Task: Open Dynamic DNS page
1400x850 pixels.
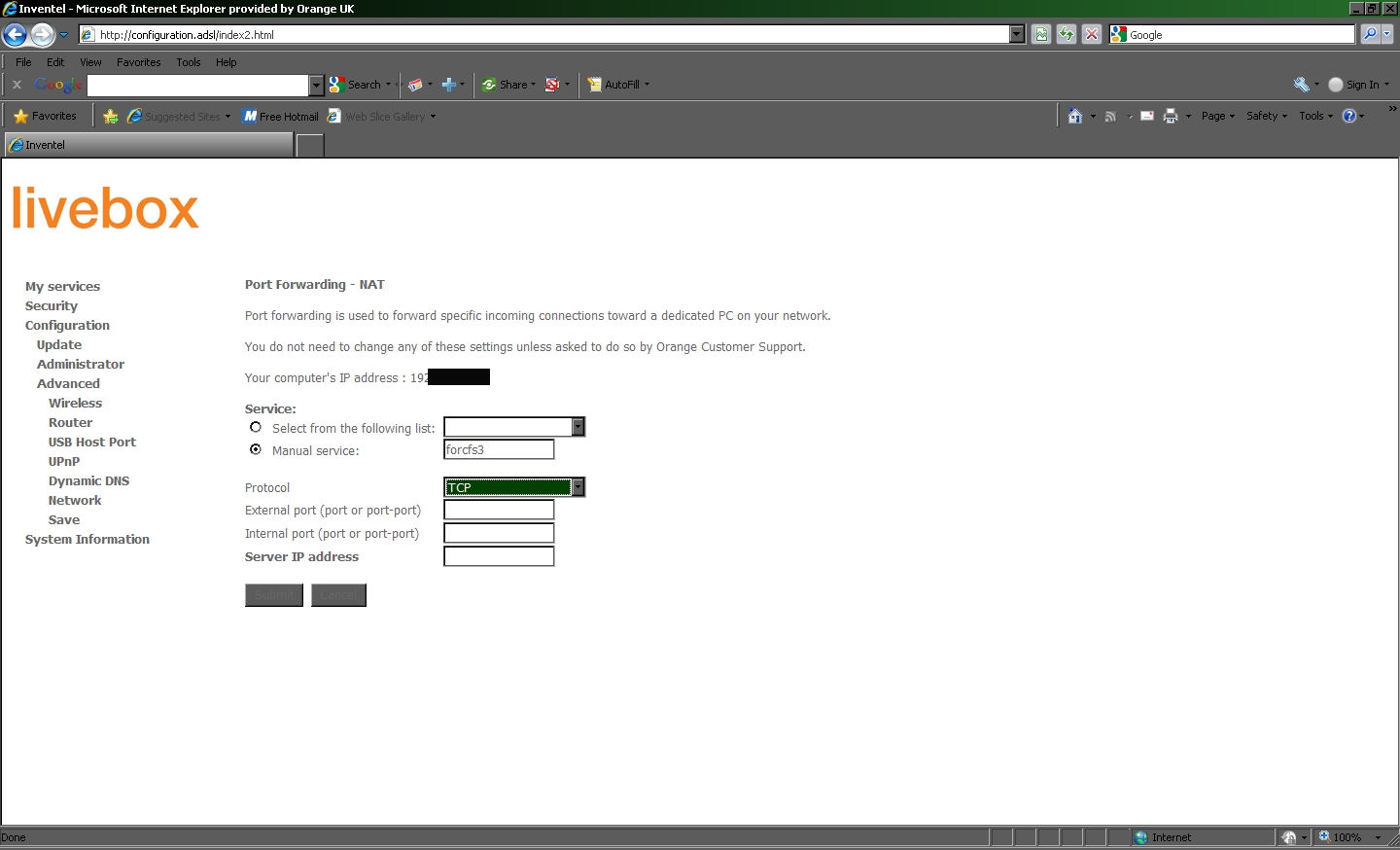Action: 88,481
